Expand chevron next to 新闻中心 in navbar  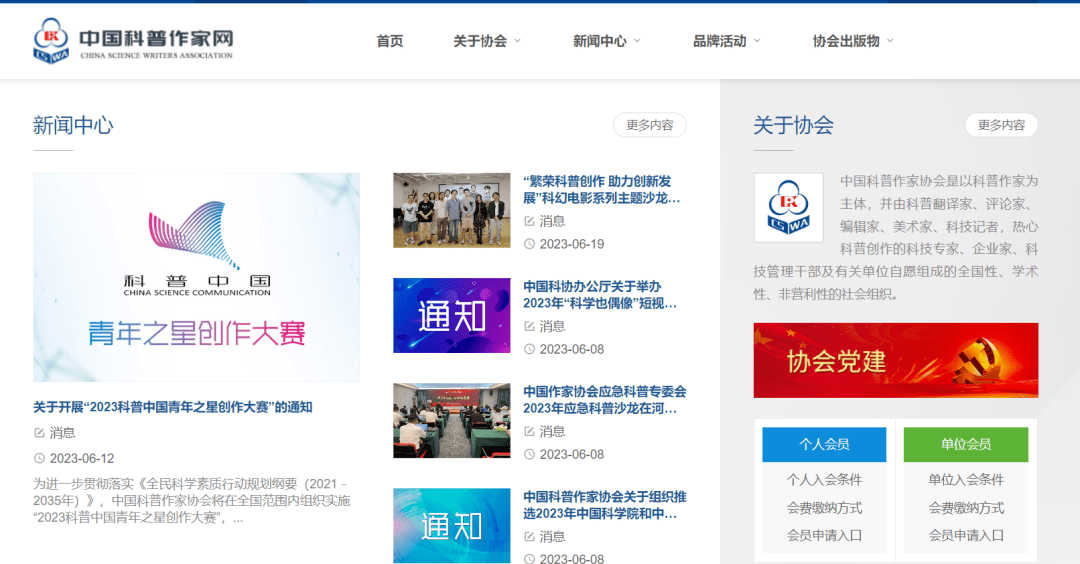click(637, 41)
